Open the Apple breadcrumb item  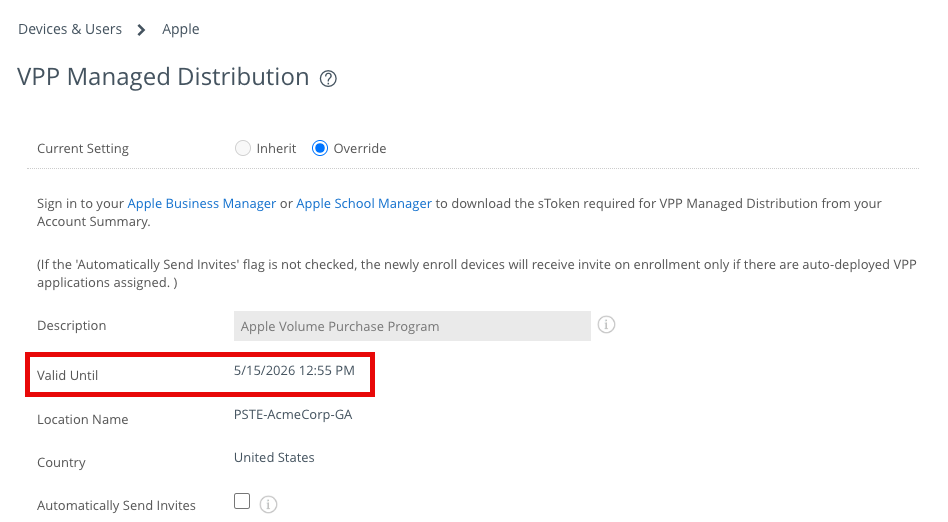(181, 29)
